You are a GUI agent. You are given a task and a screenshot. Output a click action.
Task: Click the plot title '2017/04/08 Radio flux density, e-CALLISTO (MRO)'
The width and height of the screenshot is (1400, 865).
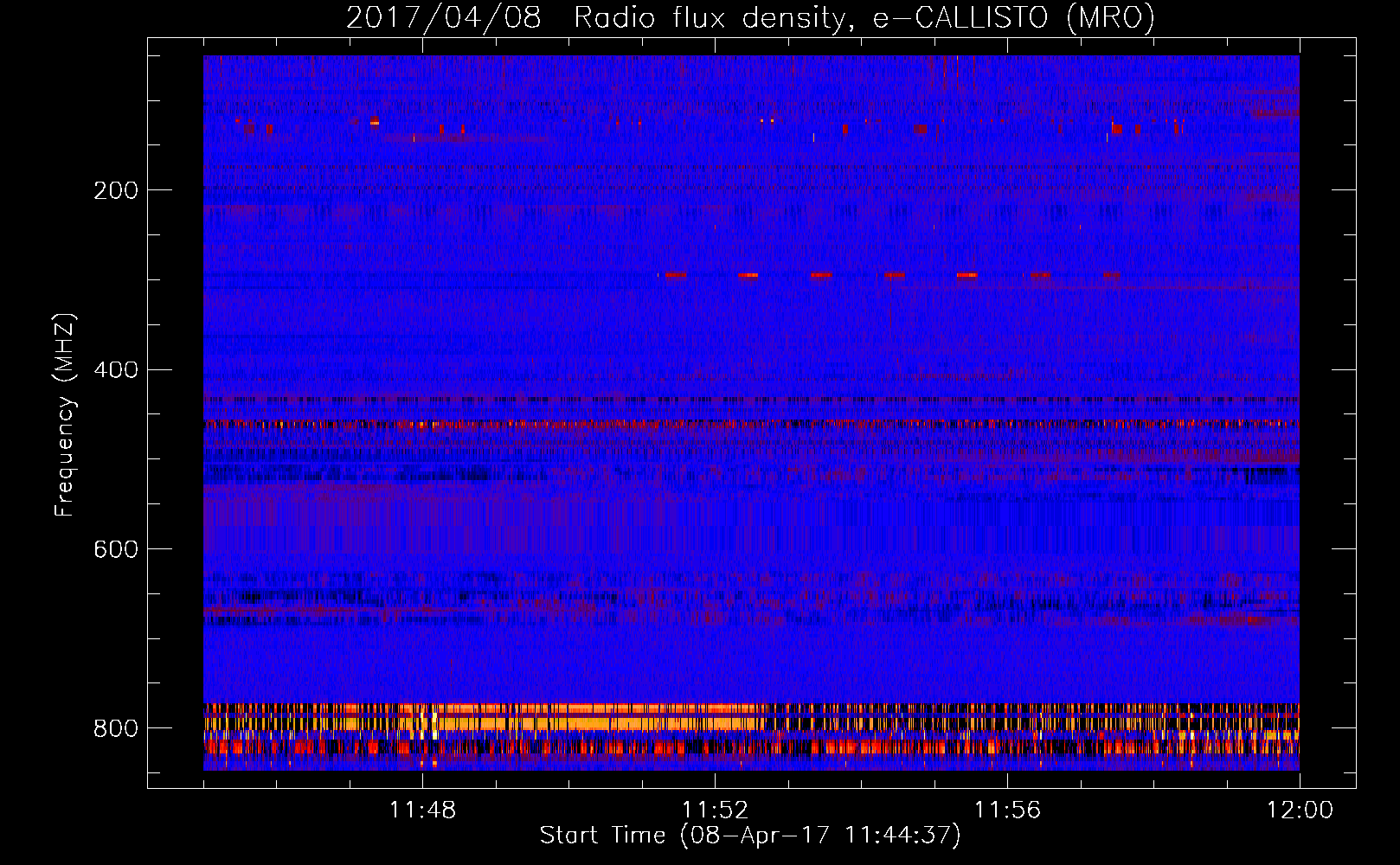pyautogui.click(x=750, y=18)
